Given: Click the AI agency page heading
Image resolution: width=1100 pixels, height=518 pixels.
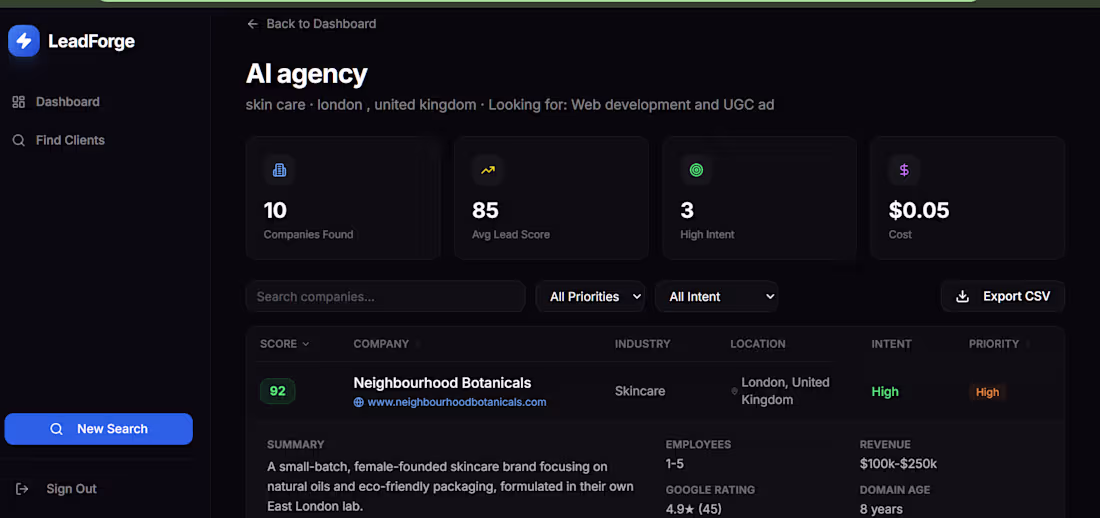Looking at the screenshot, I should tap(307, 74).
